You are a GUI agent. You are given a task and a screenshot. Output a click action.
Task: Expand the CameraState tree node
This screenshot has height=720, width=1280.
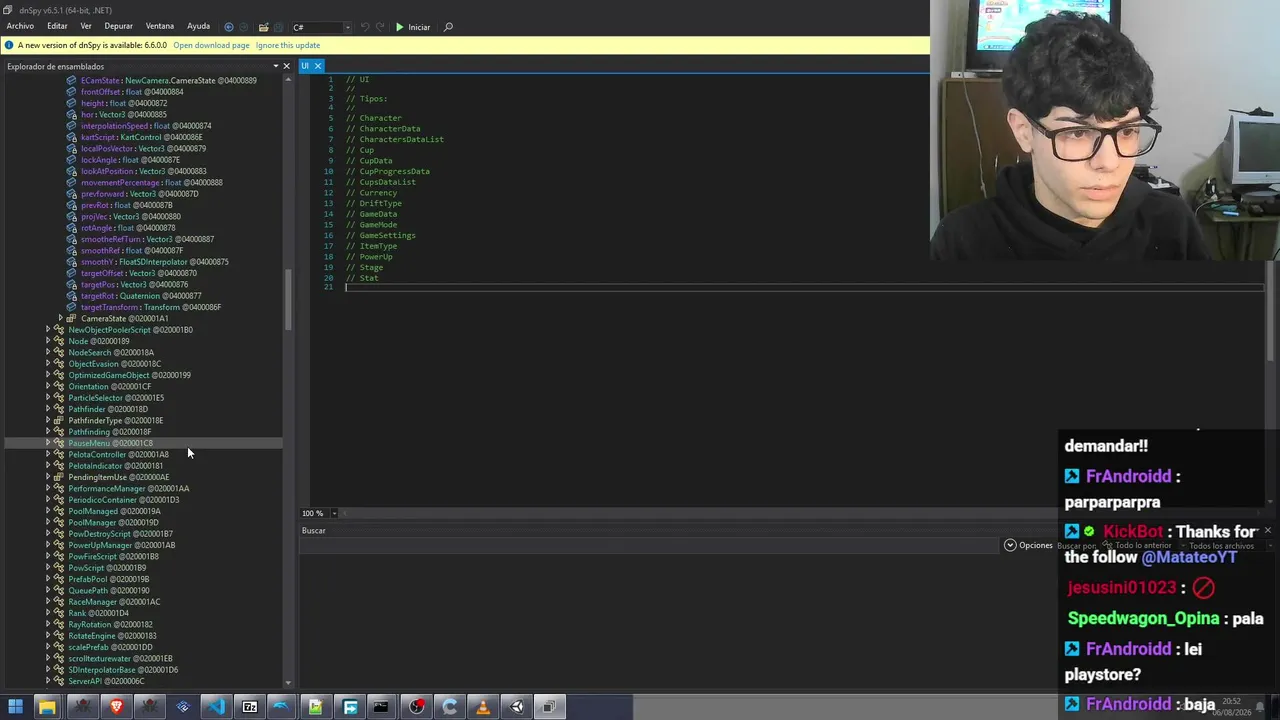tap(60, 318)
